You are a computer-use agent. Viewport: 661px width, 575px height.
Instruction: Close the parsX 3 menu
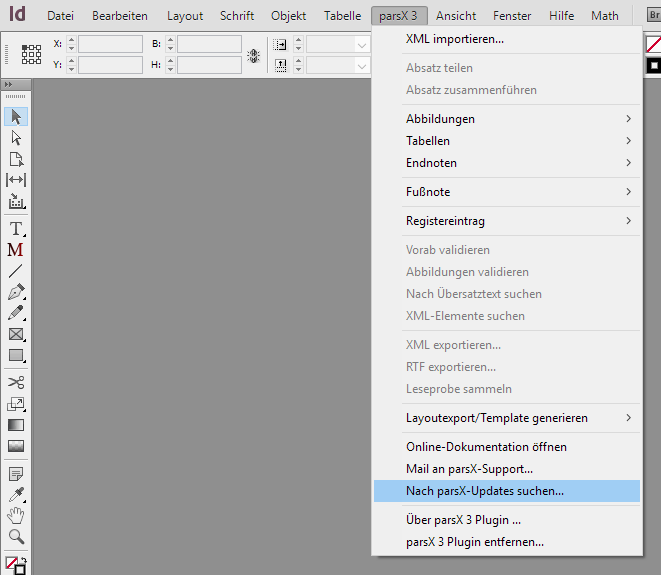399,16
